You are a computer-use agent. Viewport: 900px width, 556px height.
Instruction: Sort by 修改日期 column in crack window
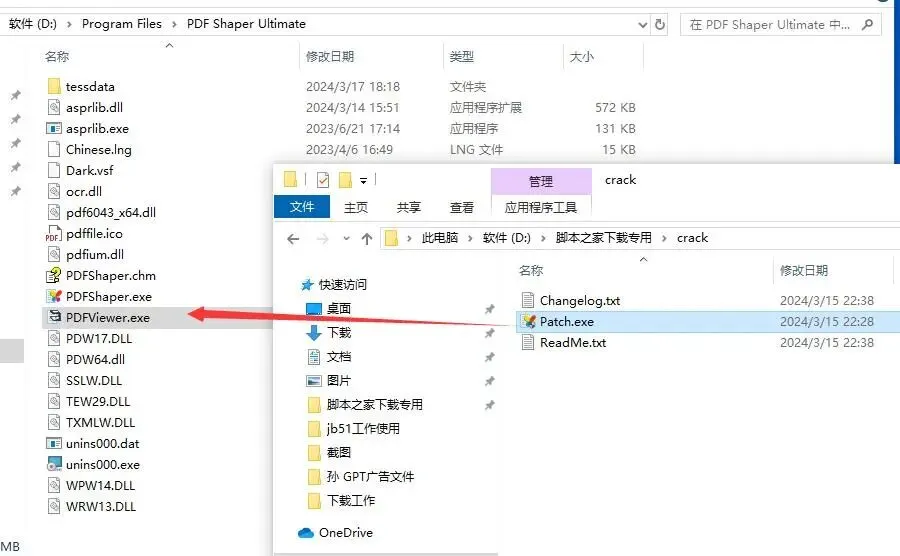pos(804,270)
